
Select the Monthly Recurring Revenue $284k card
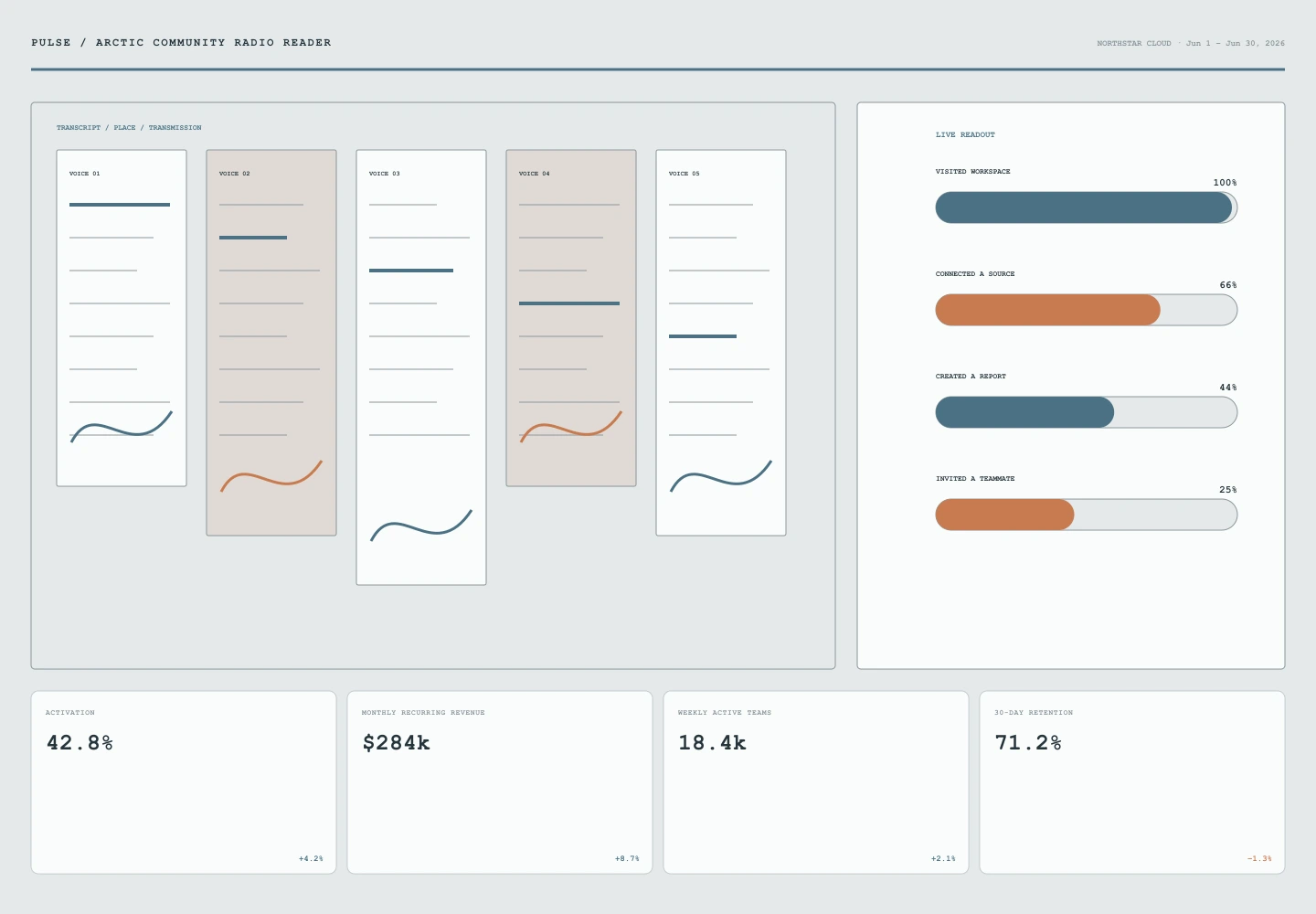[x=500, y=782]
